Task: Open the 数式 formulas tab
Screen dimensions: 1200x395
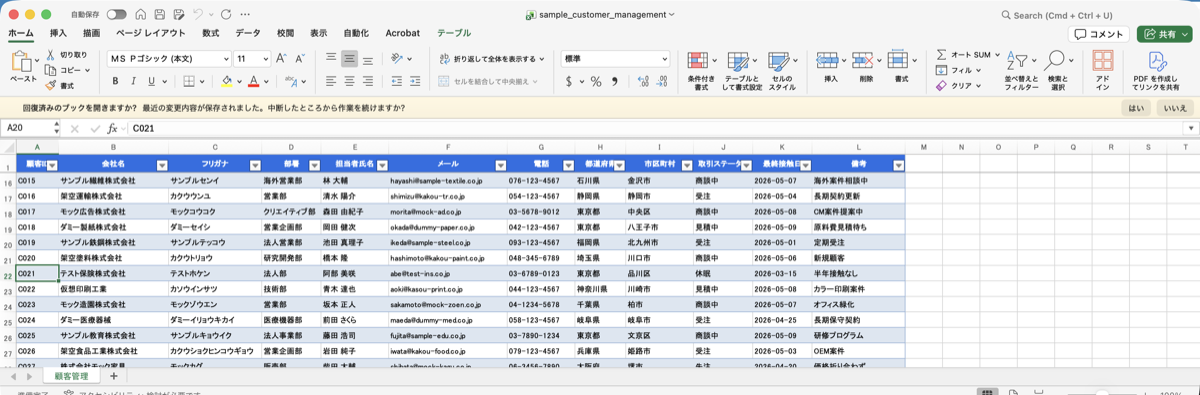Action: [x=210, y=33]
